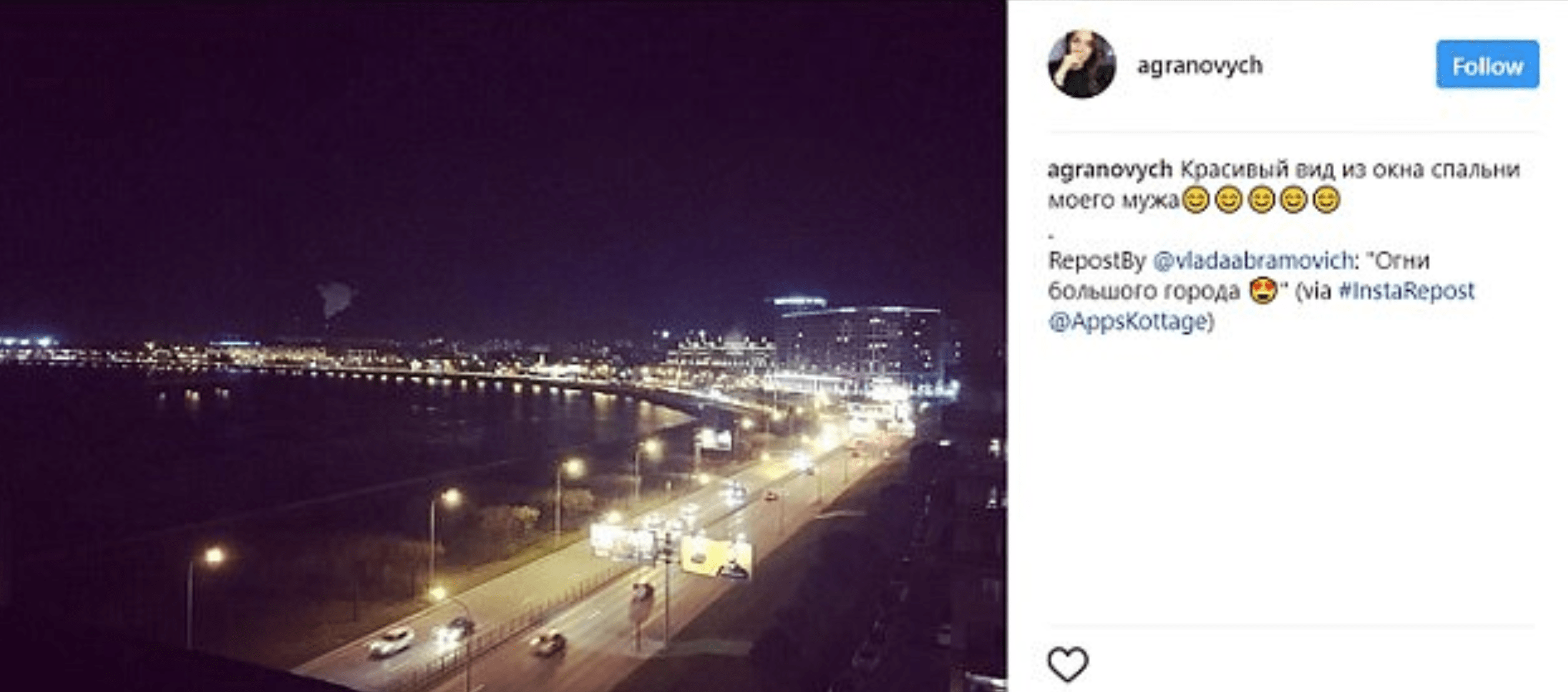The height and width of the screenshot is (692, 1568).
Task: Go to the @AppsKottage mention
Action: pos(1127,321)
